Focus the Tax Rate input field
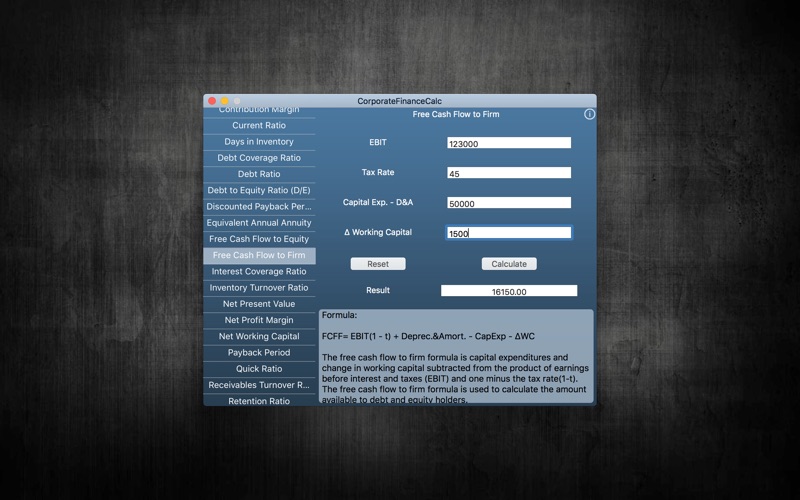This screenshot has width=800, height=500. (509, 173)
